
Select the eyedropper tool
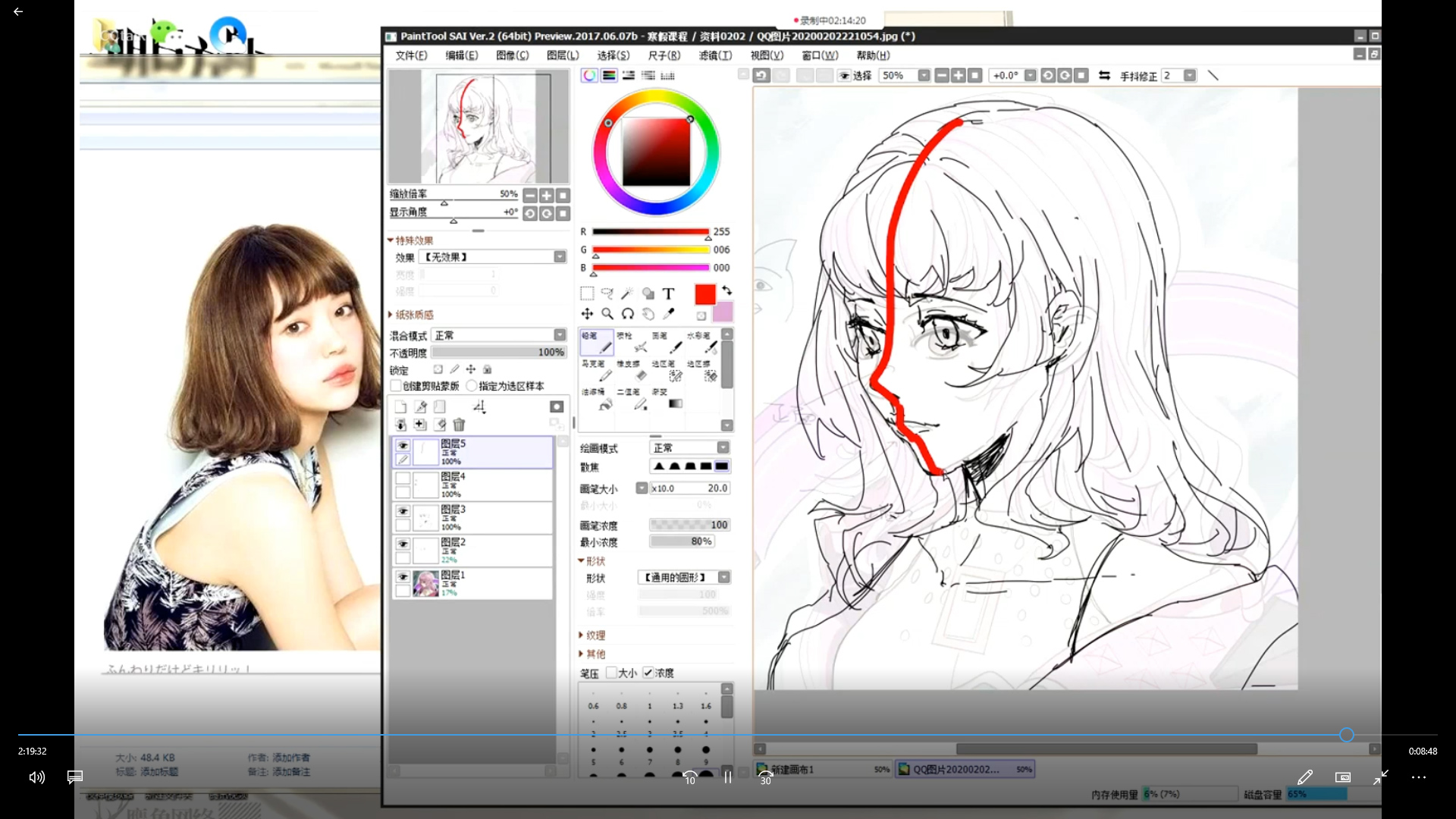669,313
